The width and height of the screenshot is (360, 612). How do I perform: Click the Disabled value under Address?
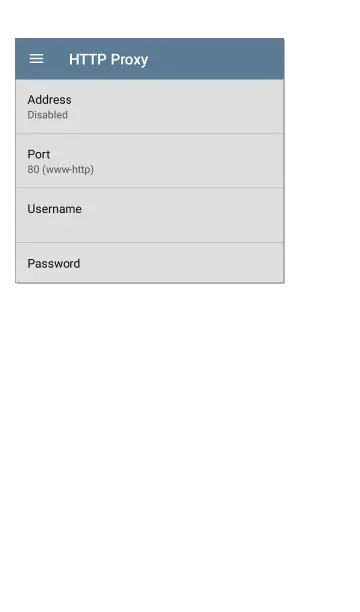tap(48, 115)
